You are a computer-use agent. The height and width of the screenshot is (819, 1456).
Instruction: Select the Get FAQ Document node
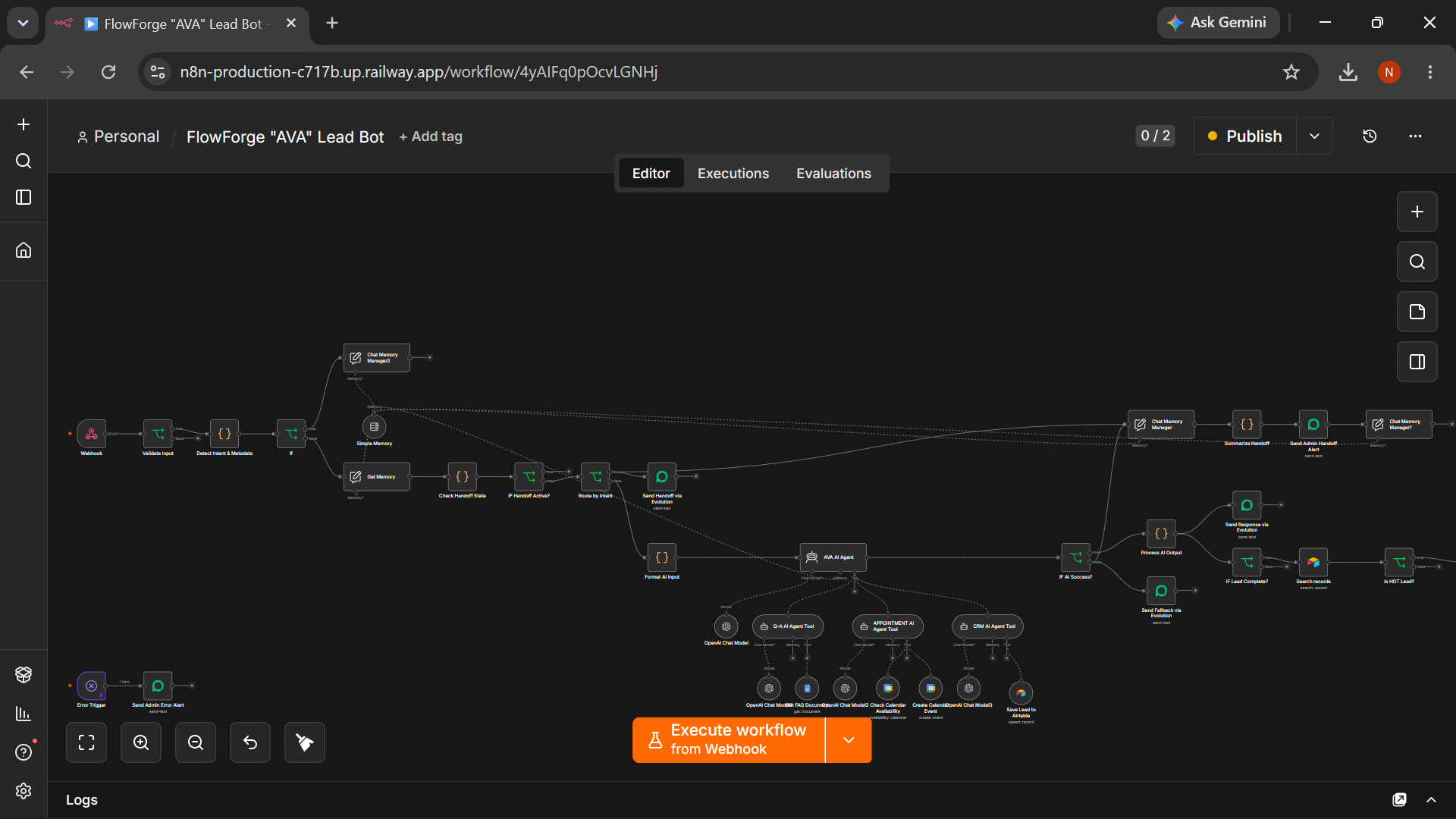(807, 689)
